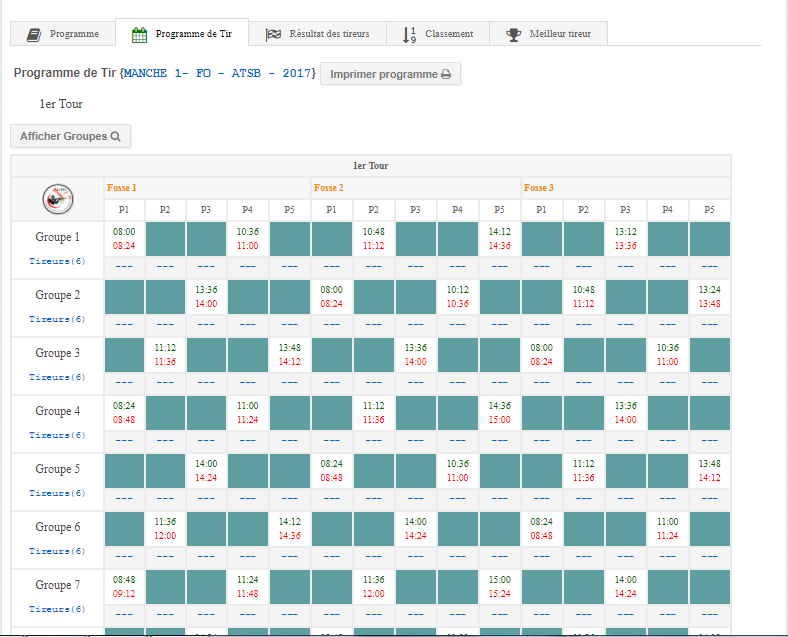
Task: Open Tireurs(6) link under Groupe 7
Action: (57, 609)
